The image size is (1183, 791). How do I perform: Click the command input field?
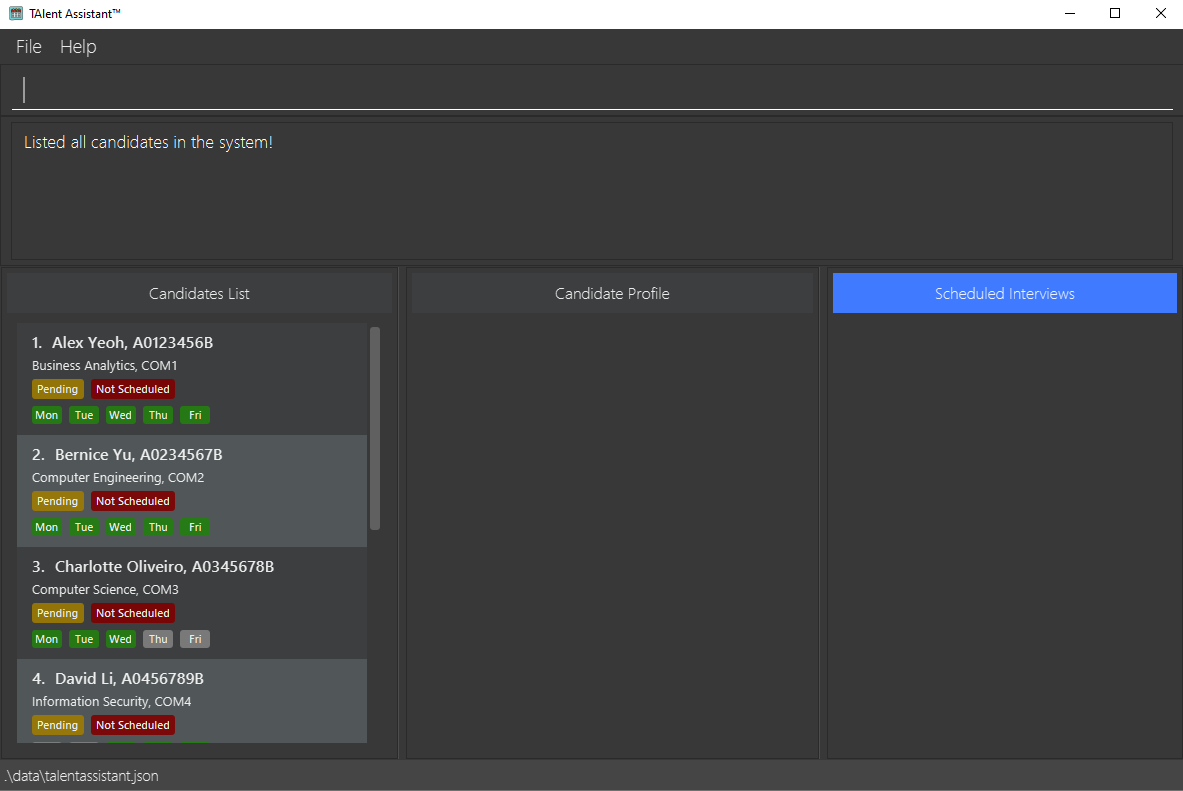click(592, 91)
